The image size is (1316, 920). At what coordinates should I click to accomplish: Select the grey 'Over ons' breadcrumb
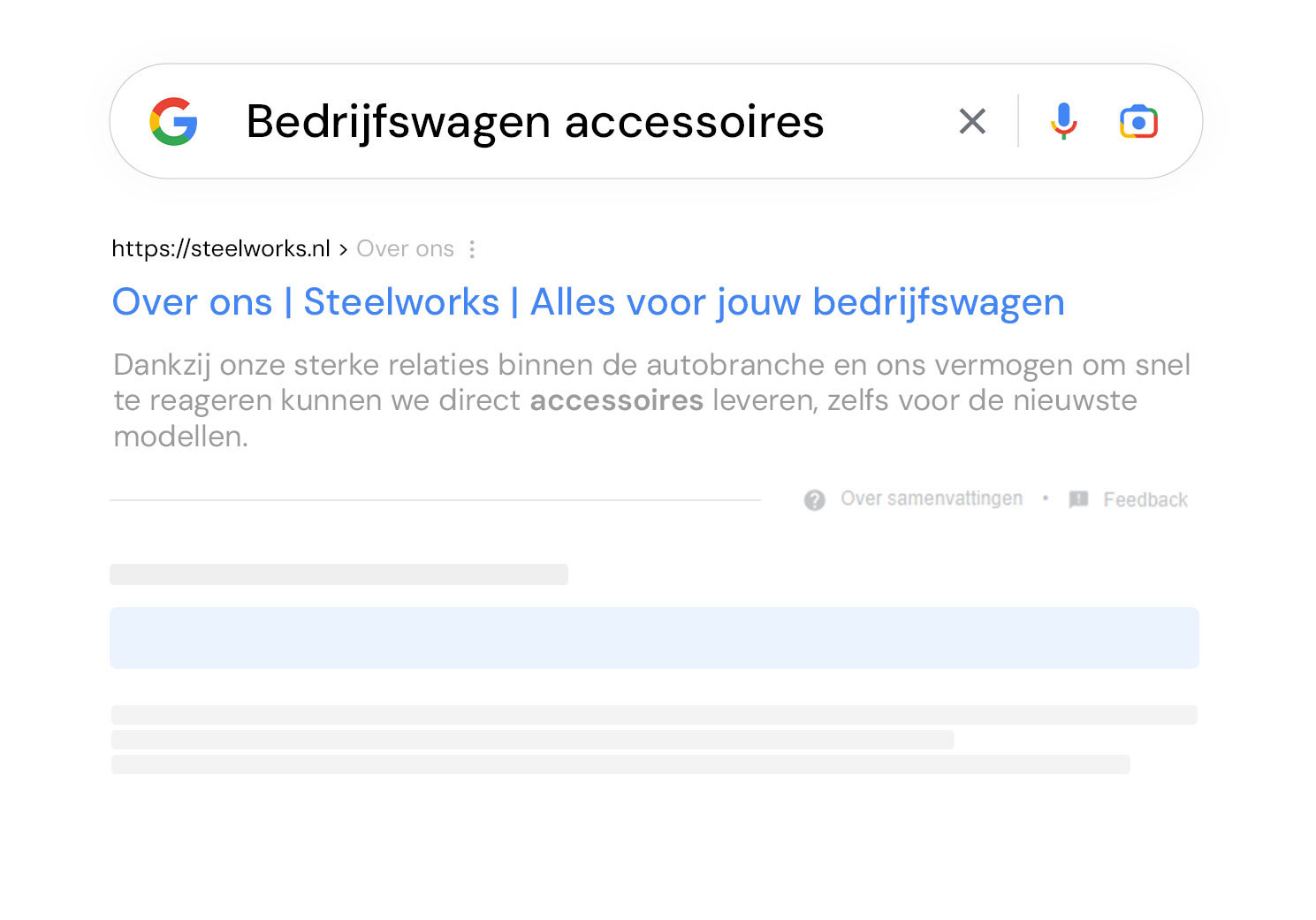(x=405, y=249)
